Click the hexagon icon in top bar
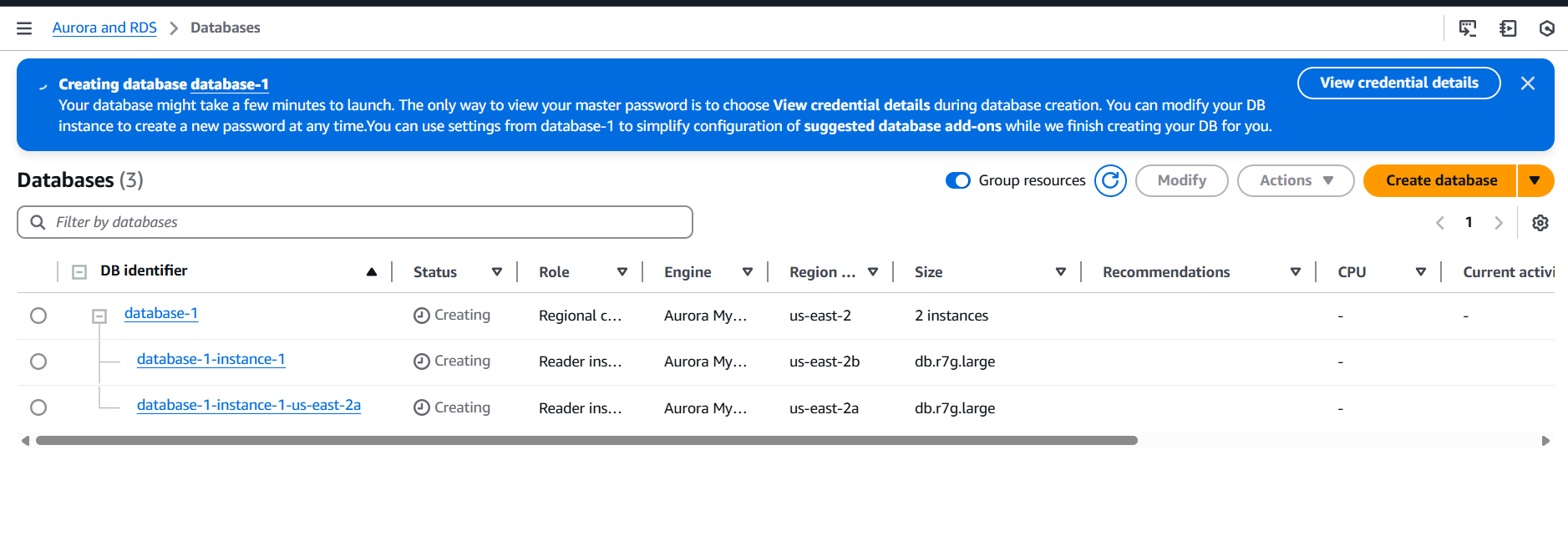1568x536 pixels. point(1547,28)
